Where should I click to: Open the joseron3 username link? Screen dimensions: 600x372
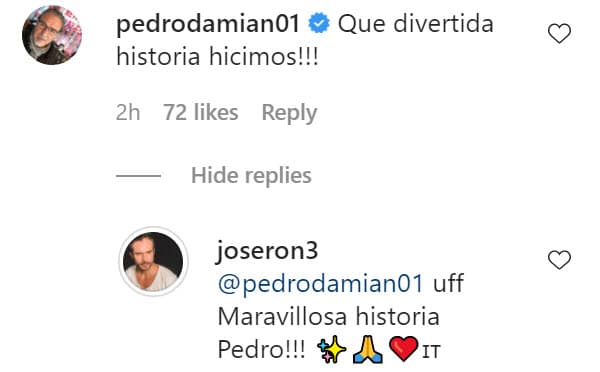267,252
